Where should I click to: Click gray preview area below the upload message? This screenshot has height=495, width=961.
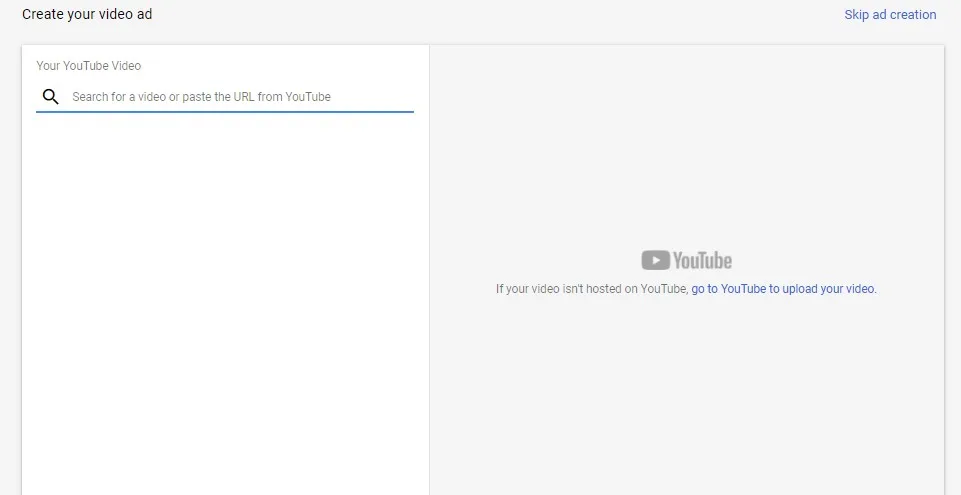click(x=686, y=400)
